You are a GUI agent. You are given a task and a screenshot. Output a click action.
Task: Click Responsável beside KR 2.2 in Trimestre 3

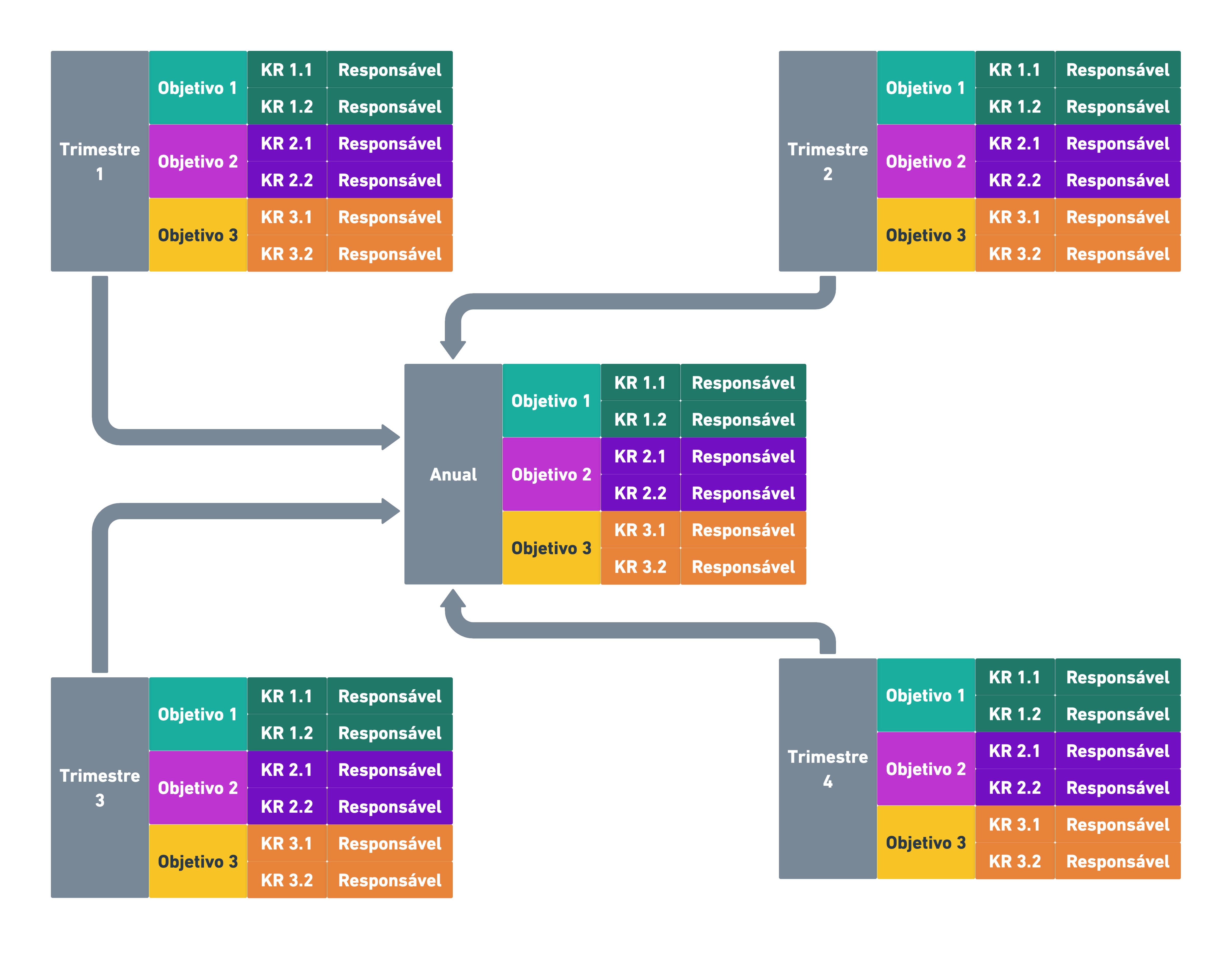click(390, 806)
